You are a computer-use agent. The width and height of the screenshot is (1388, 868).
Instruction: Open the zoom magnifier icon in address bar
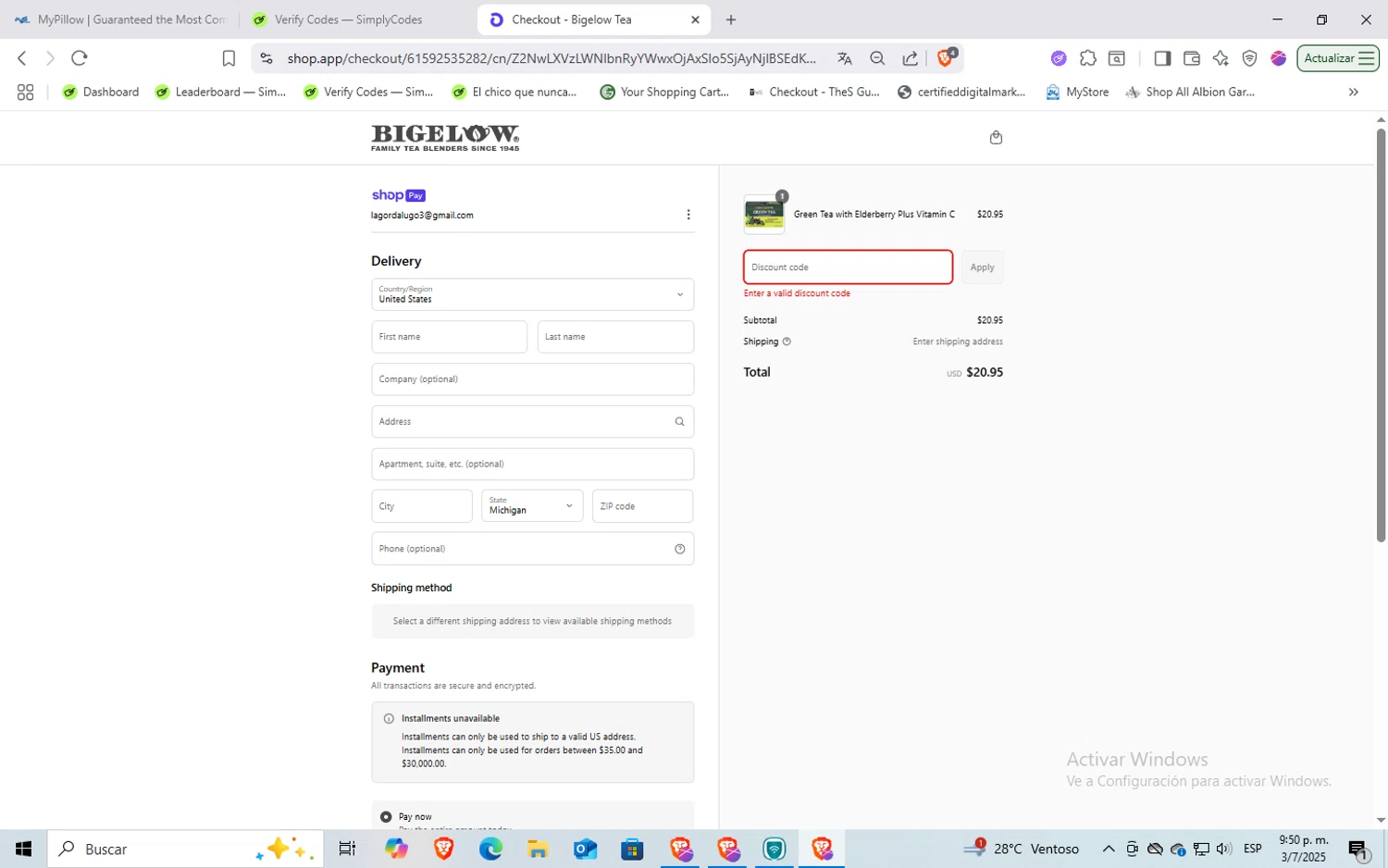click(877, 58)
